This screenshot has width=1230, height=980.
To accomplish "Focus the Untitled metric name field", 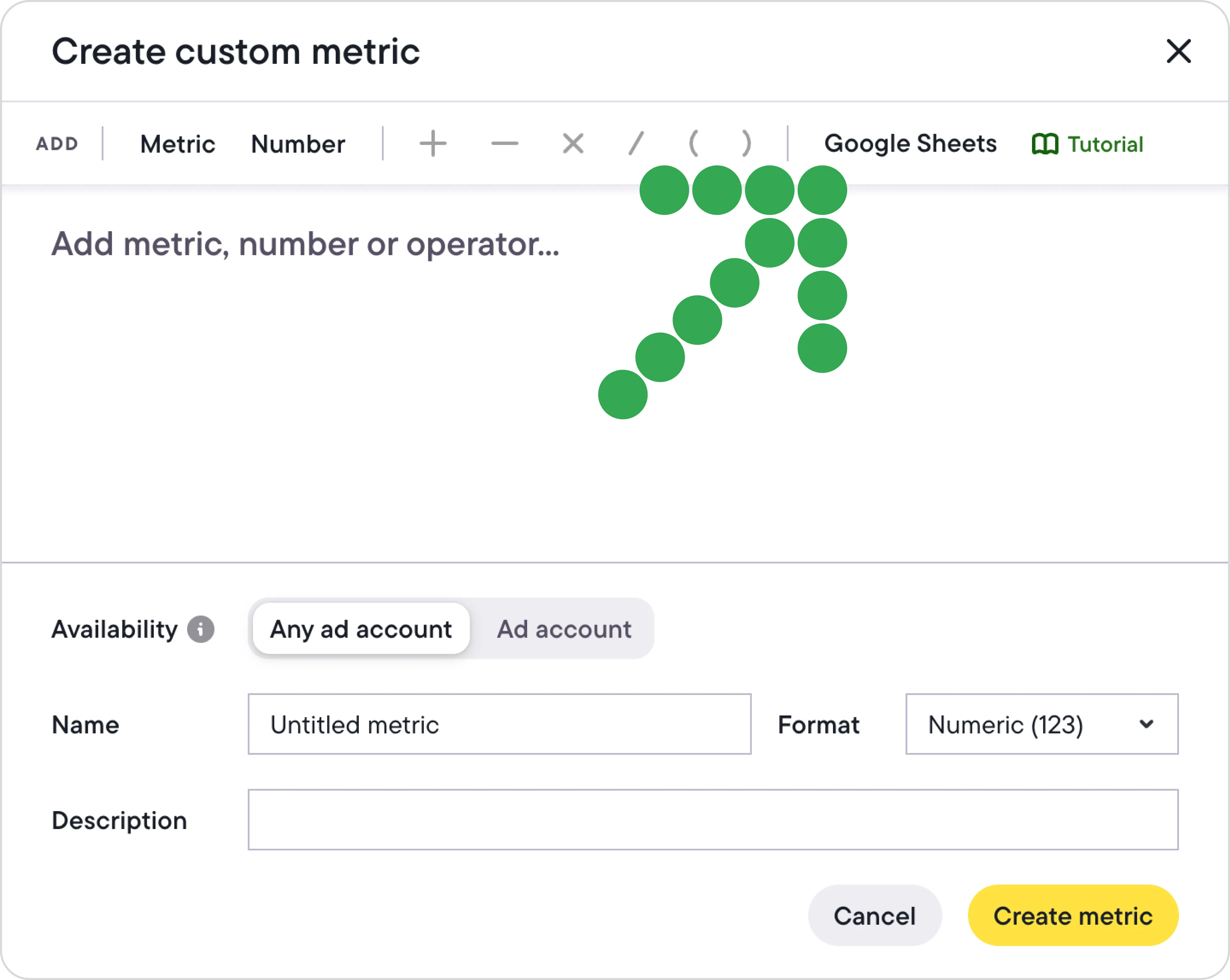I will pos(499,725).
